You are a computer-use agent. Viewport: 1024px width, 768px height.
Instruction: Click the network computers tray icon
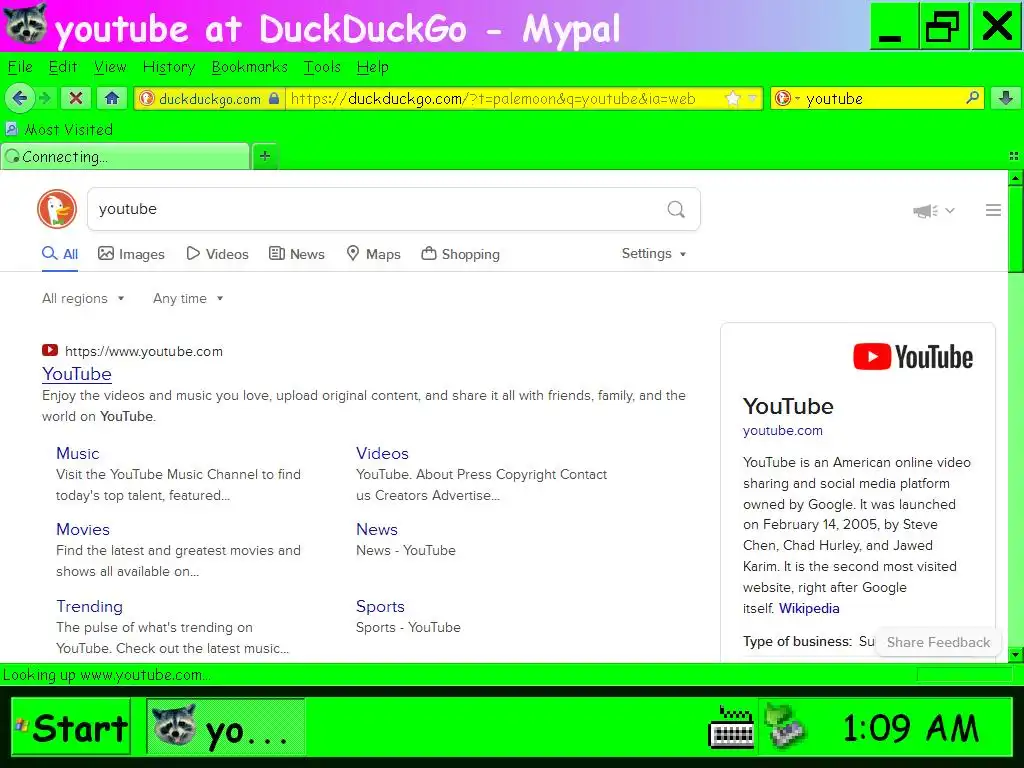click(786, 727)
